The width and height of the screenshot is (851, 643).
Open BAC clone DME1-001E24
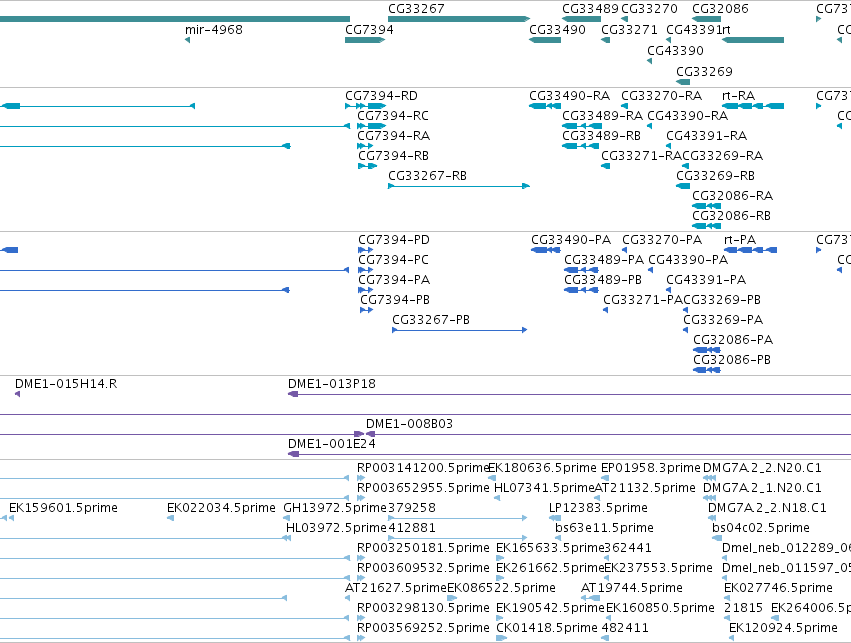332,445
